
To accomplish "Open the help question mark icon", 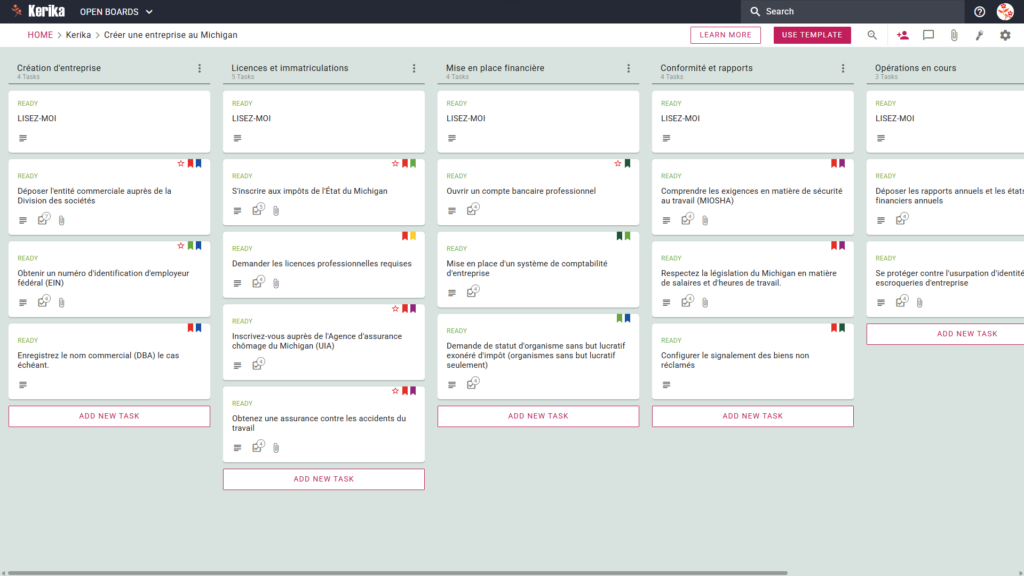I will pos(979,12).
